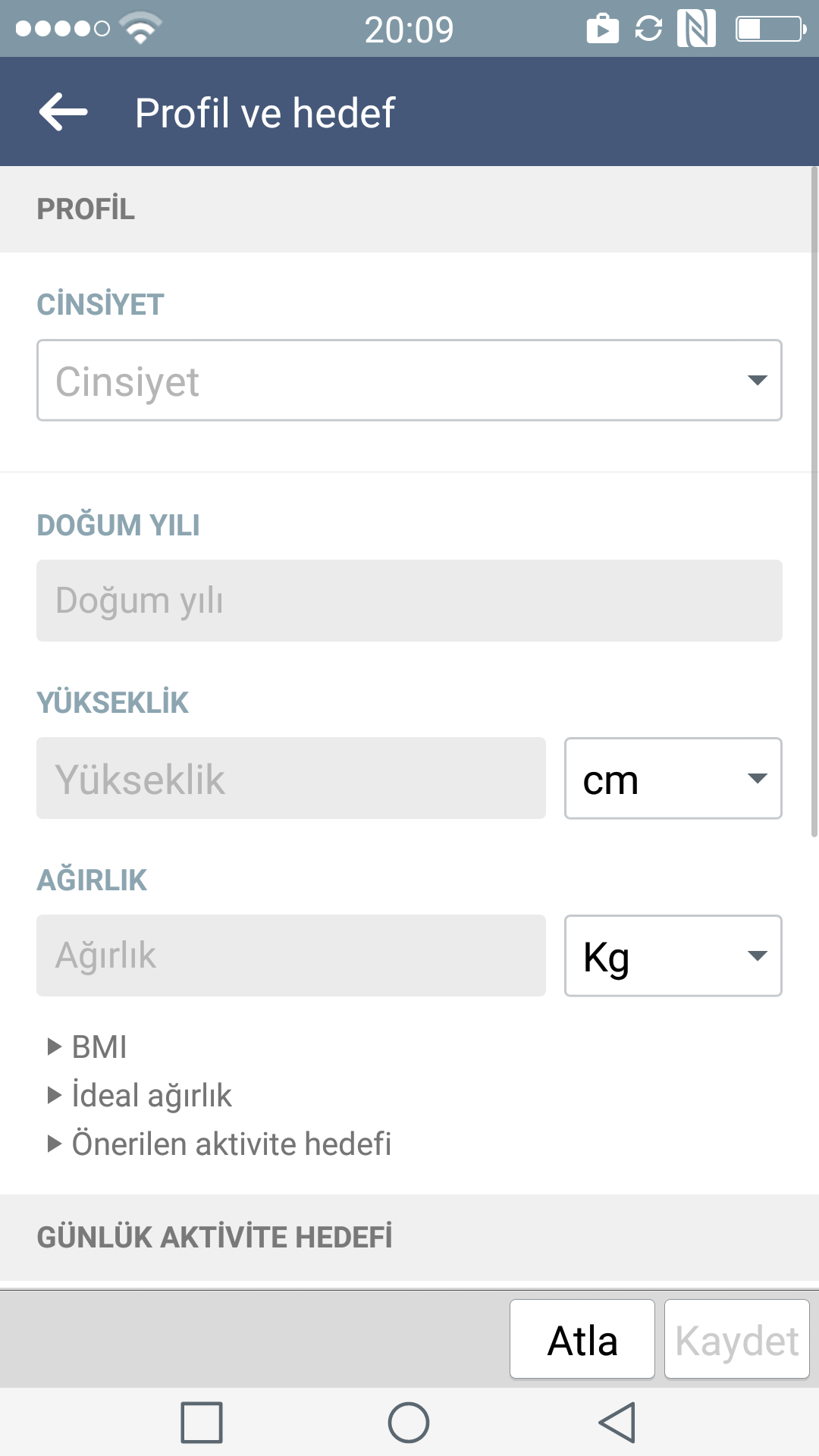Viewport: 819px width, 1456px height.
Task: Tap the play store bag status icon
Action: (603, 29)
